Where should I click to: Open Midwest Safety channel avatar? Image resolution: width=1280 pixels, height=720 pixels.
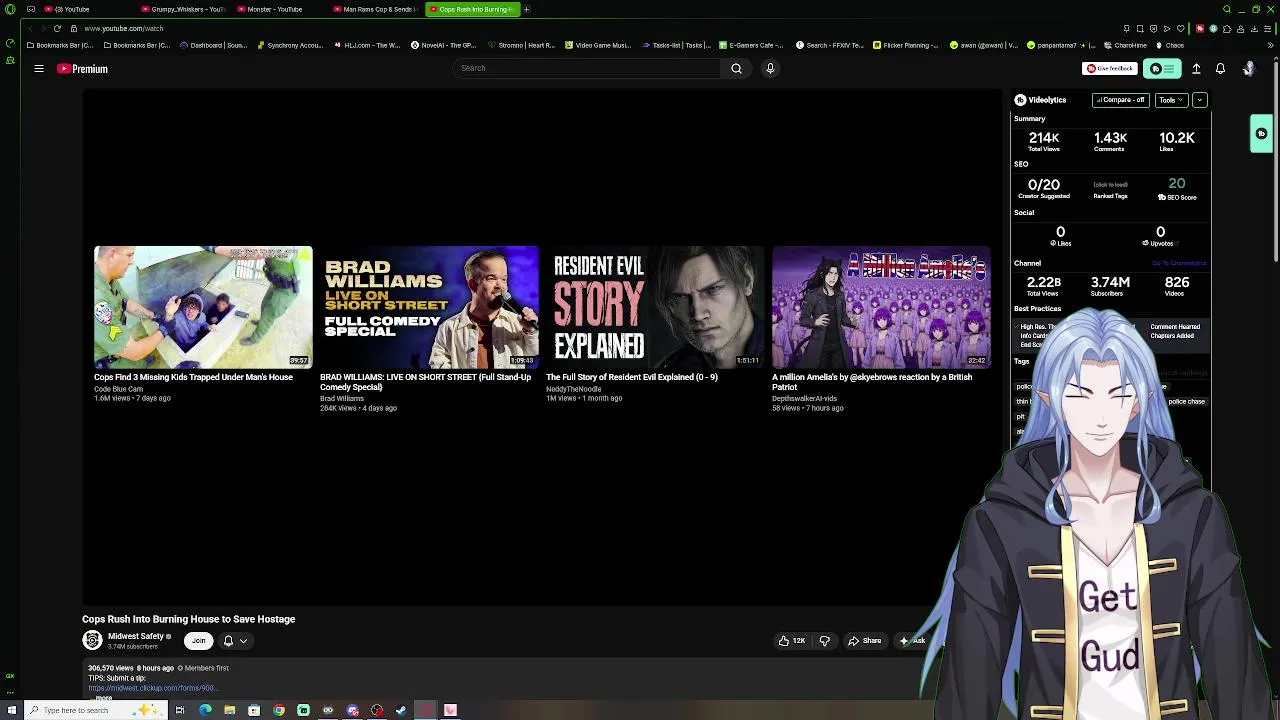pos(92,641)
